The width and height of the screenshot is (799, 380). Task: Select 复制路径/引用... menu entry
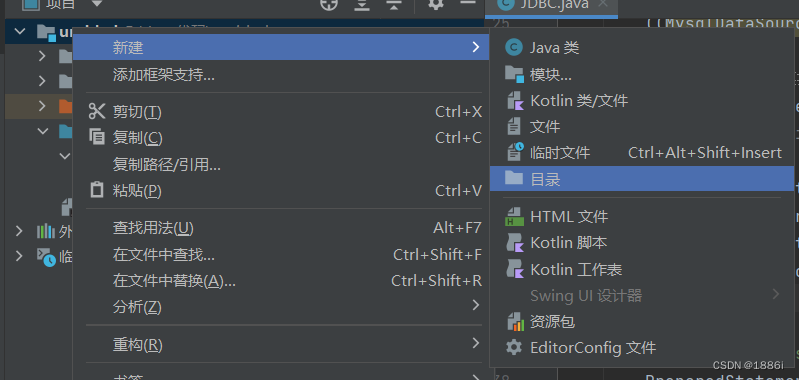click(282, 164)
